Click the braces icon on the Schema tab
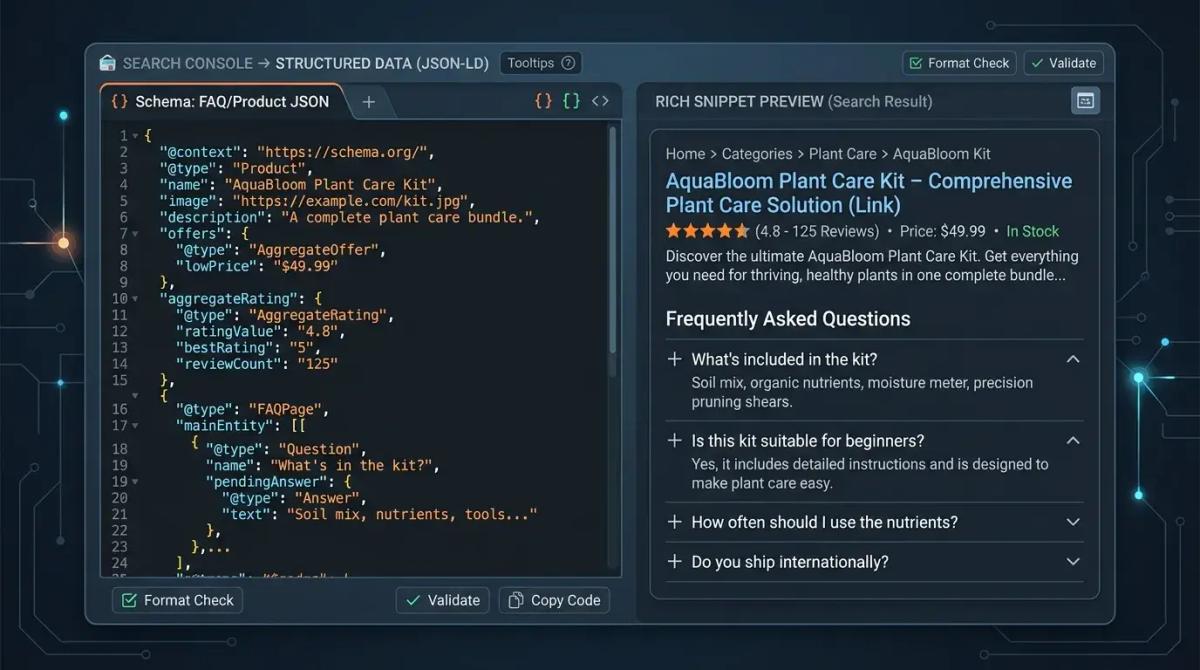This screenshot has height=670, width=1200. (122, 101)
